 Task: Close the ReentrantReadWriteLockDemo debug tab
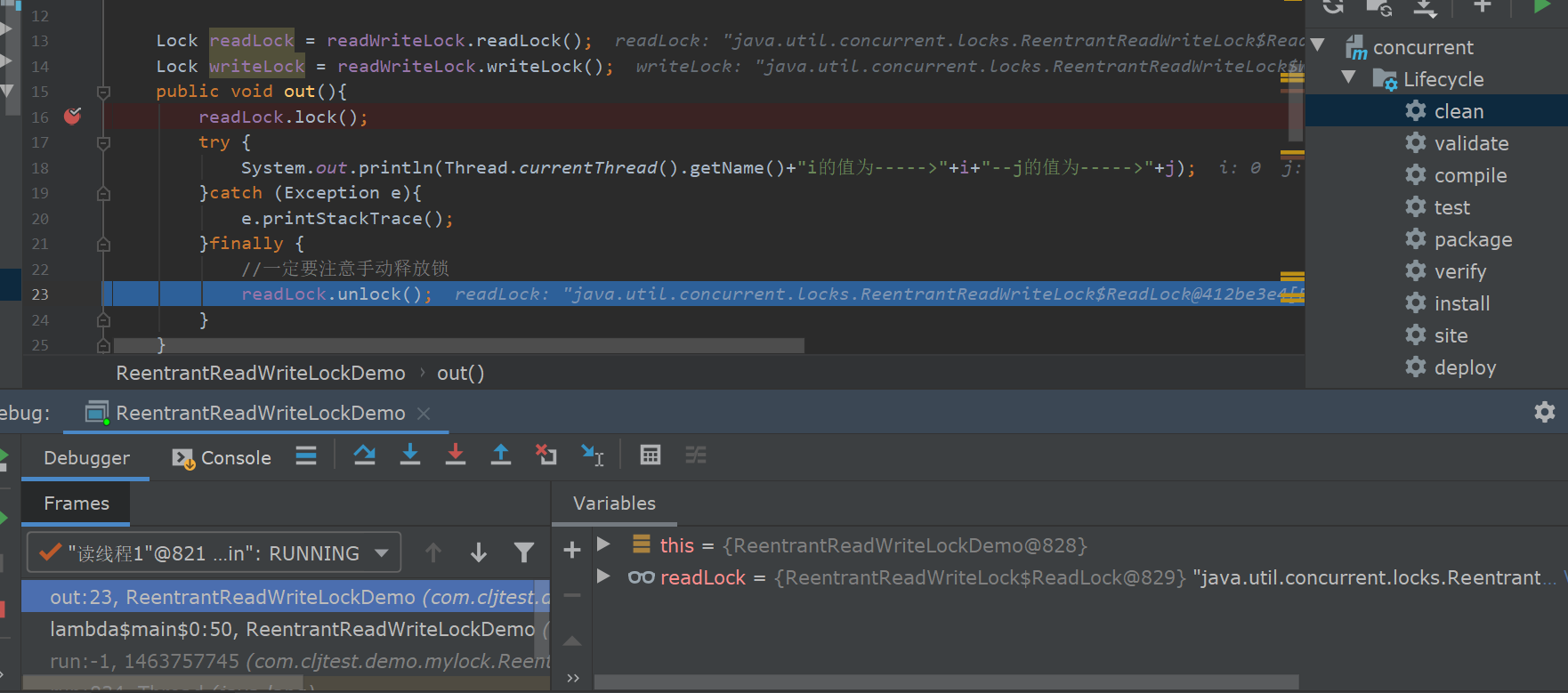coord(424,413)
